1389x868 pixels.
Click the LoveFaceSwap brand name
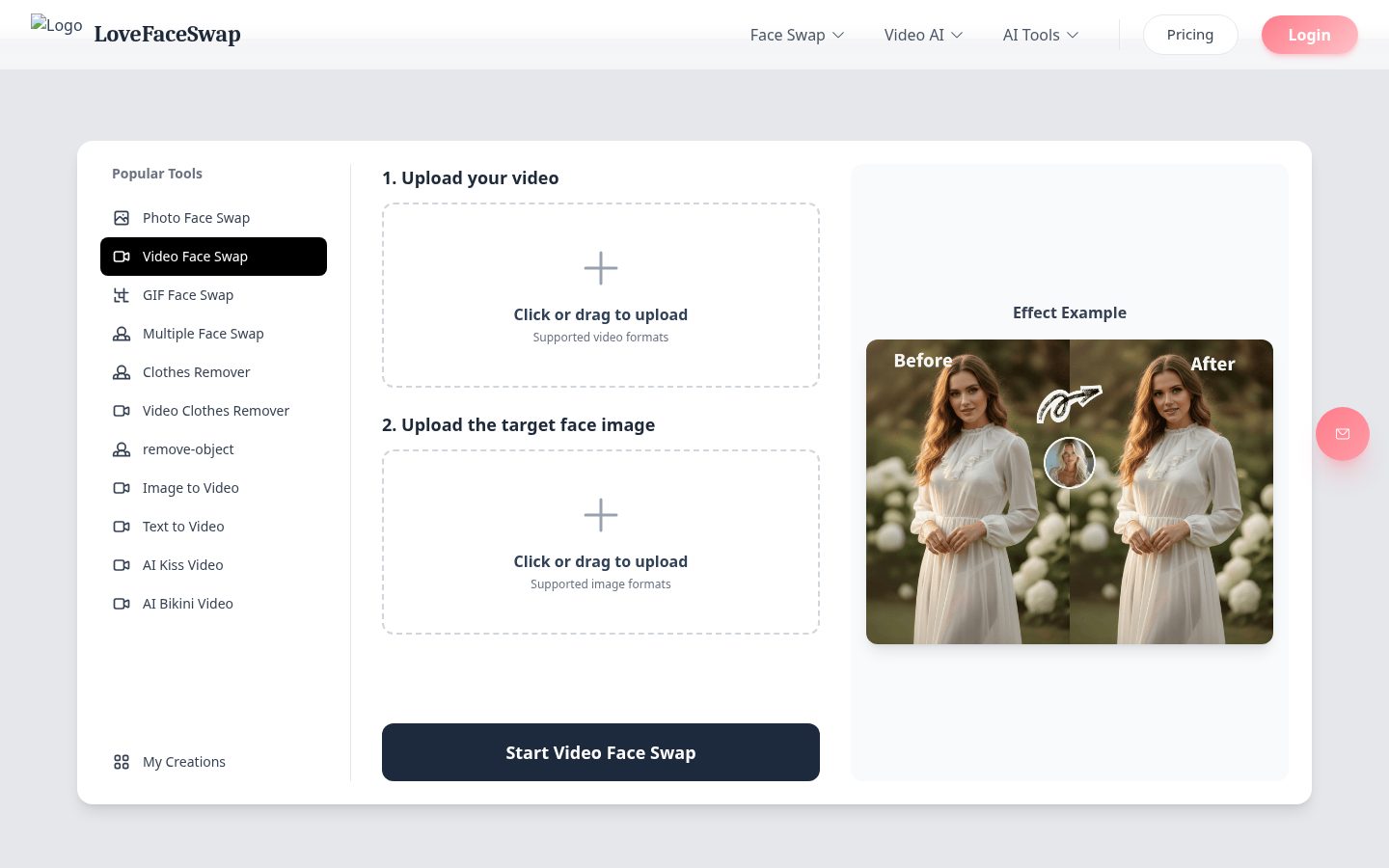167,35
